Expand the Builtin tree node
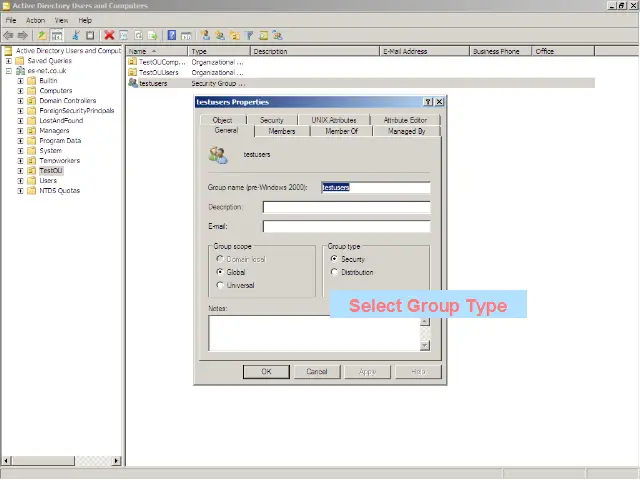The width and height of the screenshot is (640, 480). coord(20,81)
